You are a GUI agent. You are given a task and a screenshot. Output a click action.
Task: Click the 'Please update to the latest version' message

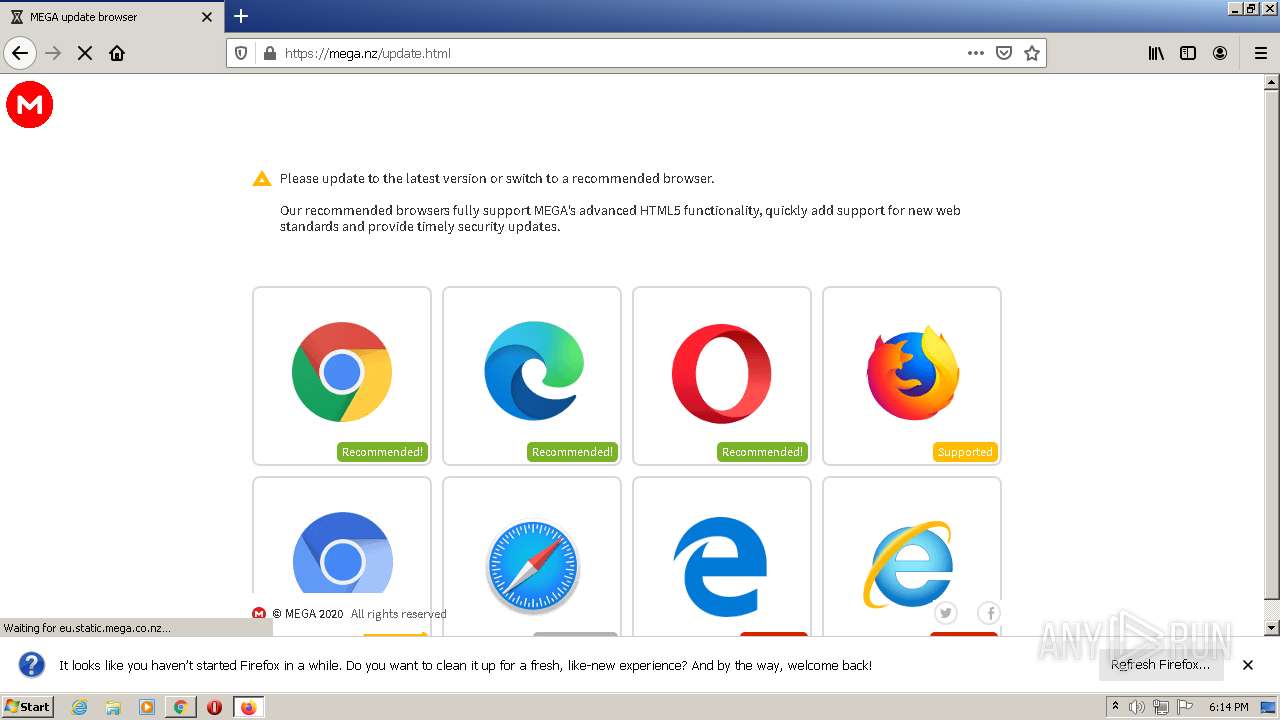point(497,179)
